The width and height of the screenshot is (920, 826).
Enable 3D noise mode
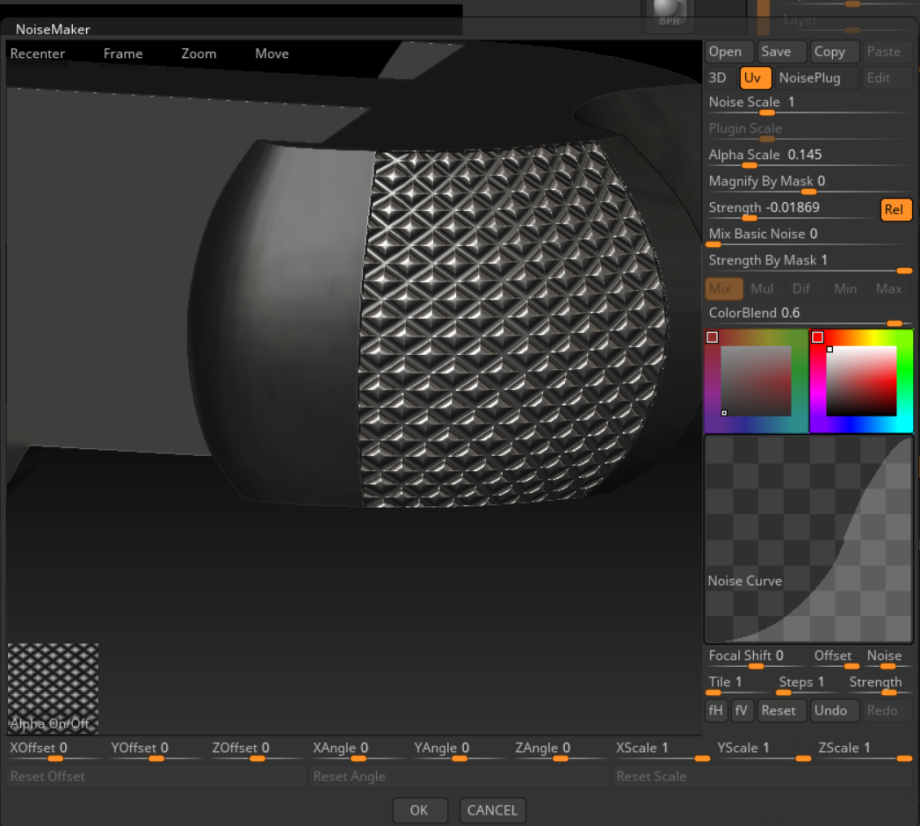[x=718, y=78]
